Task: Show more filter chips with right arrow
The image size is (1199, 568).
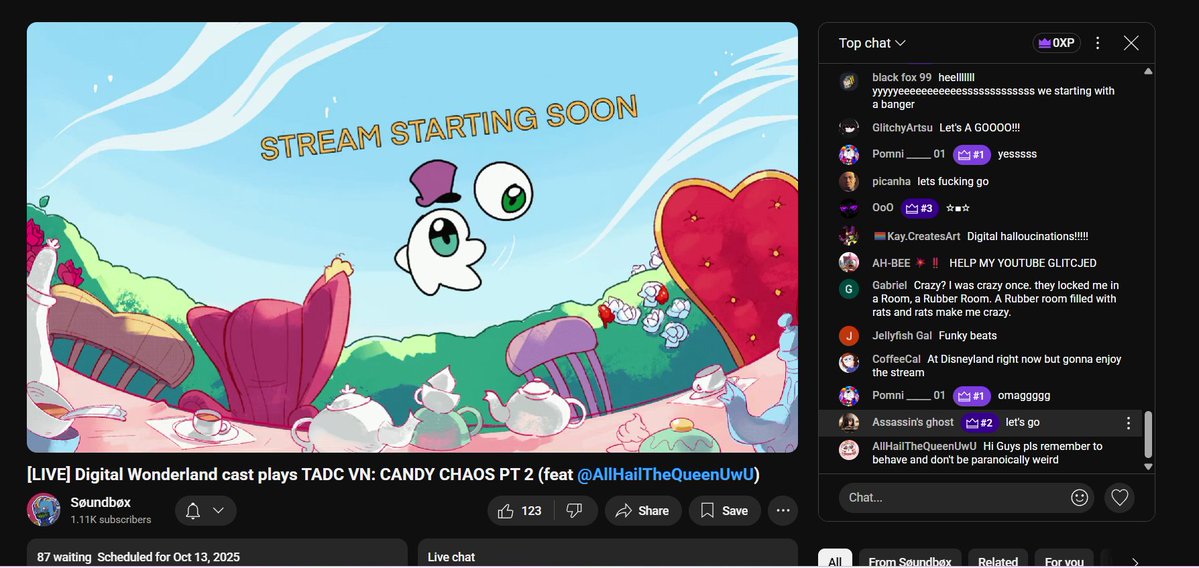Action: point(1135,563)
